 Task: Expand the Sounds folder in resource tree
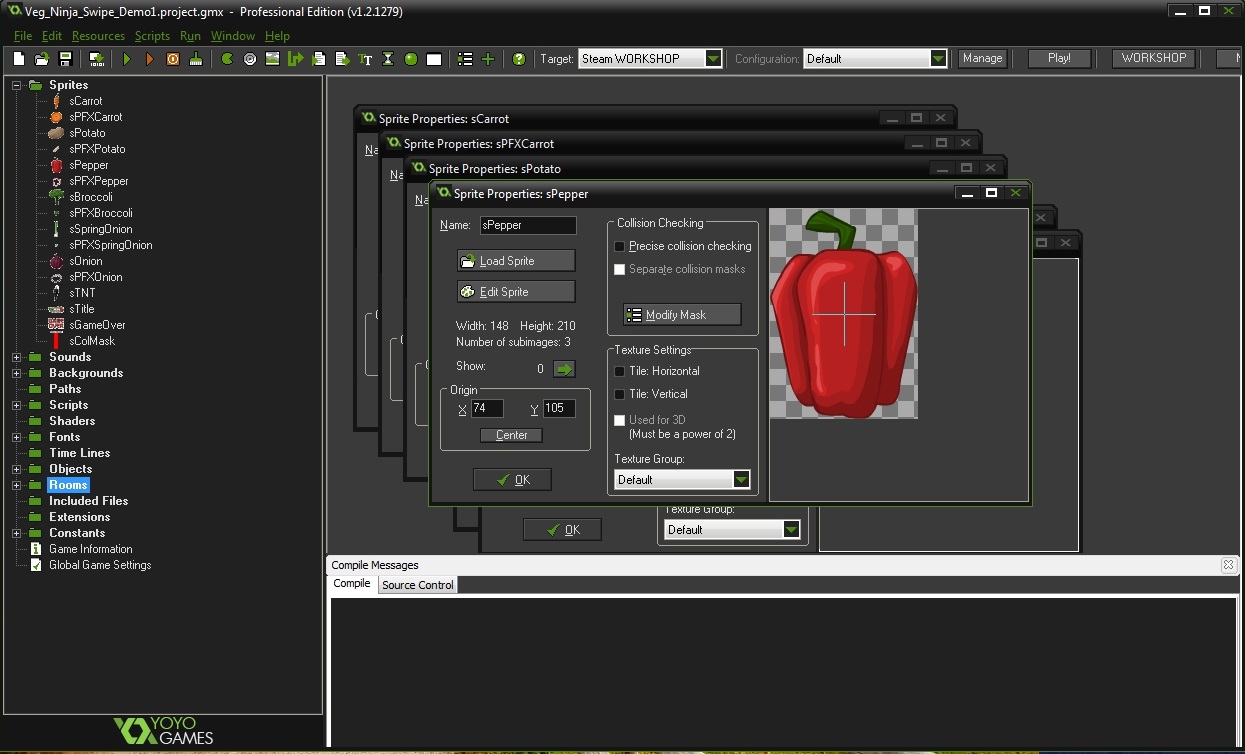point(16,357)
